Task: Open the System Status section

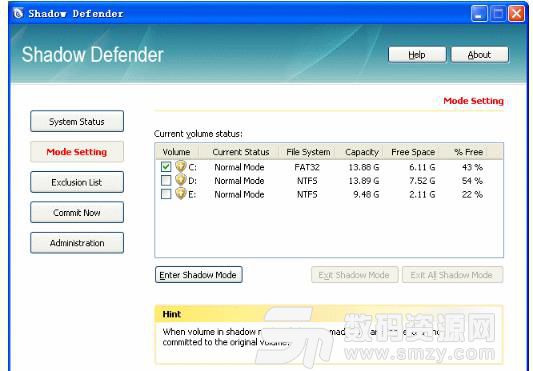Action: point(77,121)
